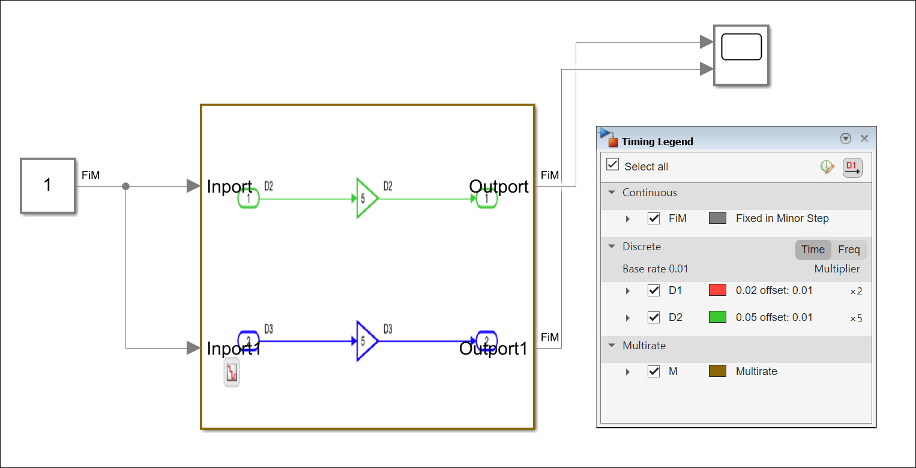
Task: Select the '0.05 offset: 0.01' text
Action: (x=773, y=317)
